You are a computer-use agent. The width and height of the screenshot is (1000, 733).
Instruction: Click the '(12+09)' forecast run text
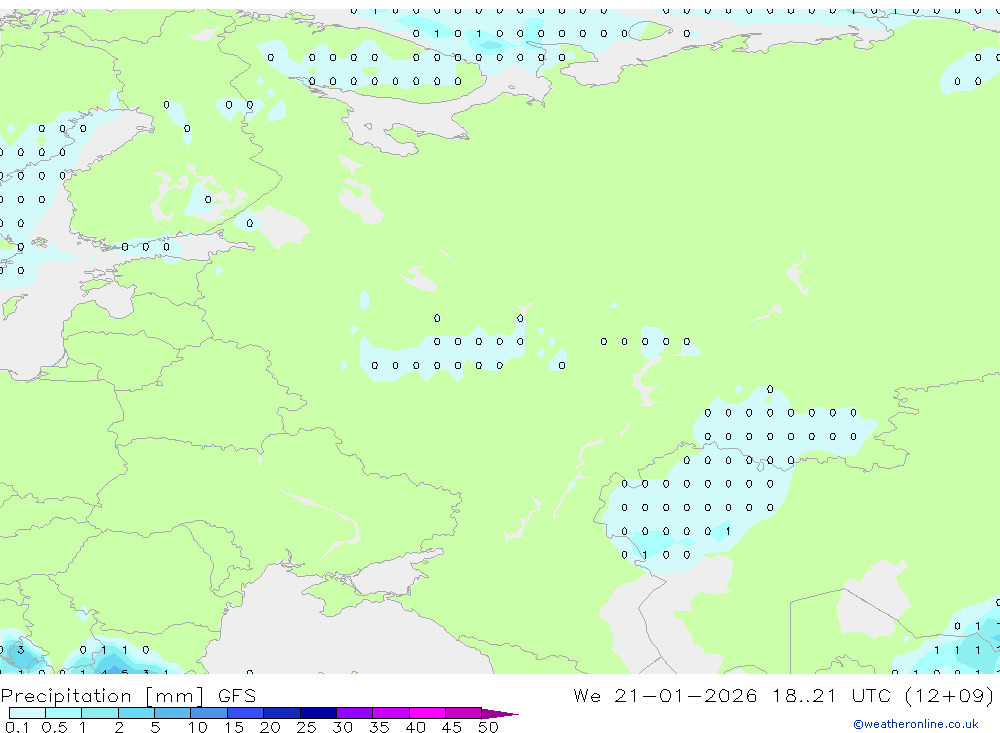[950, 695]
